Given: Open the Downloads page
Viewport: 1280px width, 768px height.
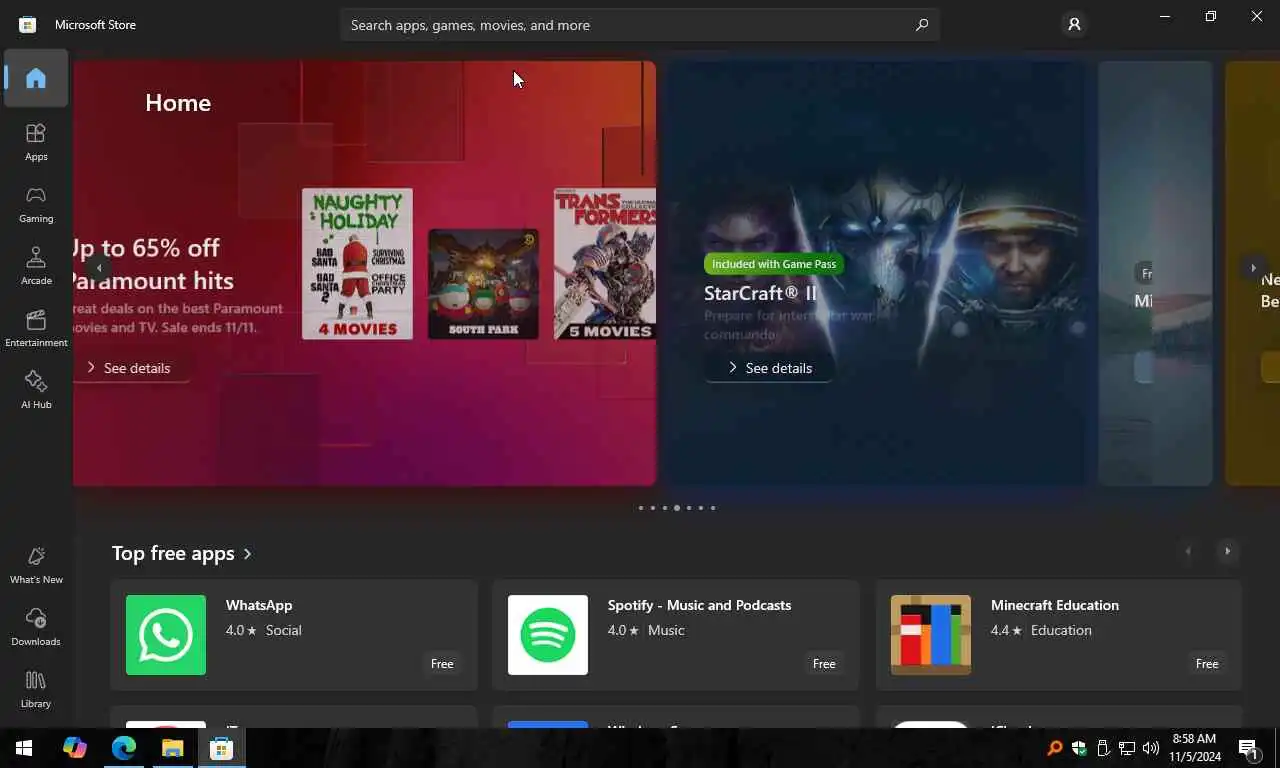Looking at the screenshot, I should click(36, 627).
